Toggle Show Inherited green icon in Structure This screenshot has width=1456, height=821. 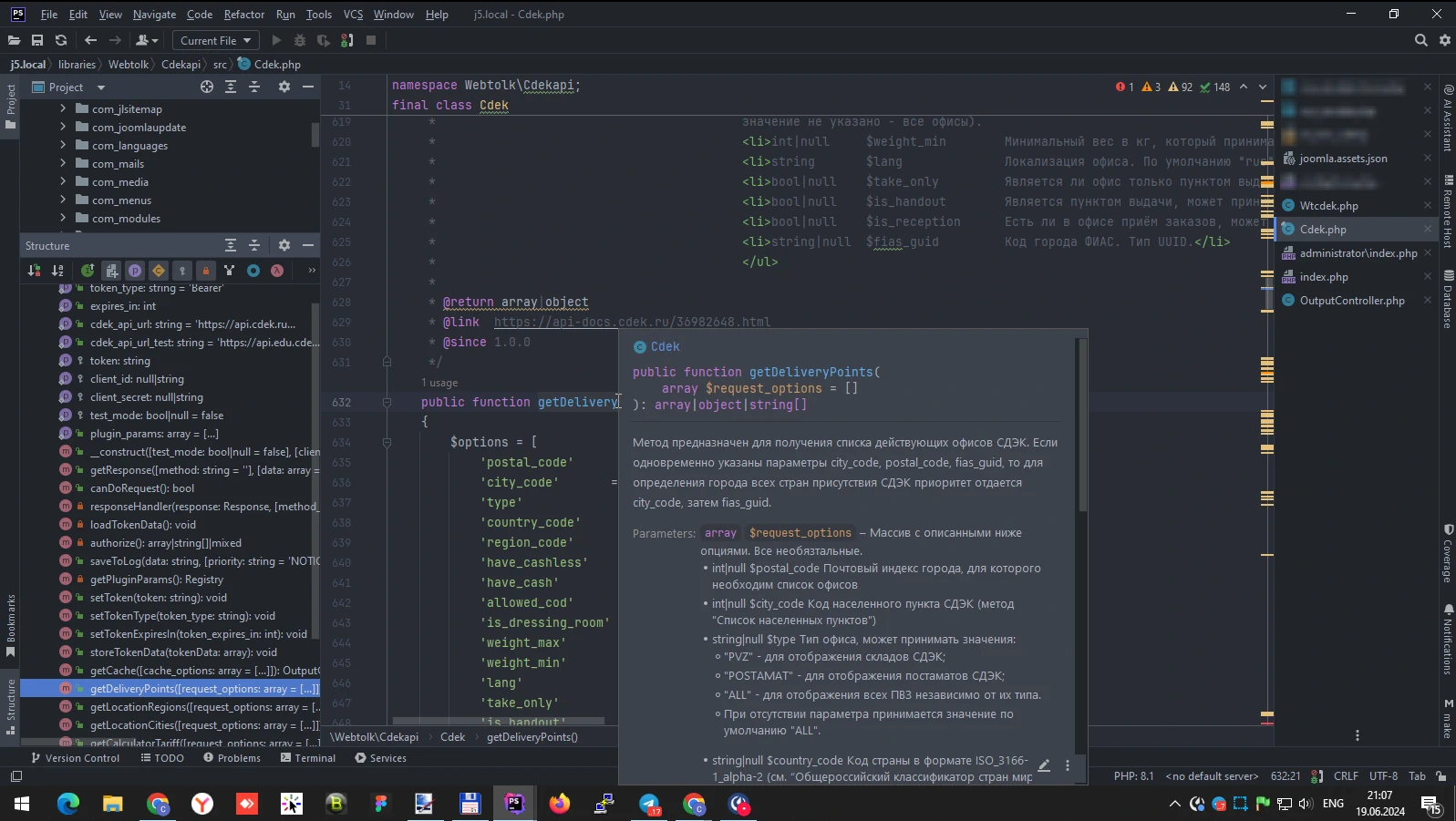click(88, 271)
